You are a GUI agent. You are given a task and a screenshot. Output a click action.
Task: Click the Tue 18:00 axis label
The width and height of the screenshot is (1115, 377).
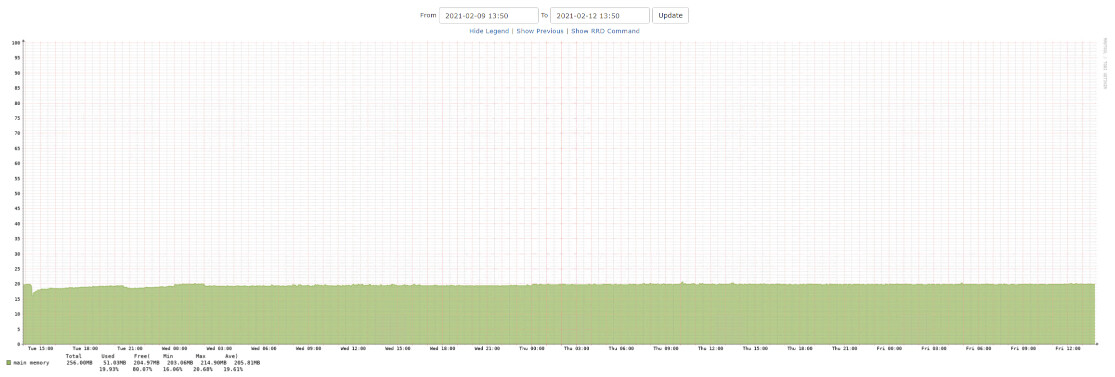pos(85,349)
